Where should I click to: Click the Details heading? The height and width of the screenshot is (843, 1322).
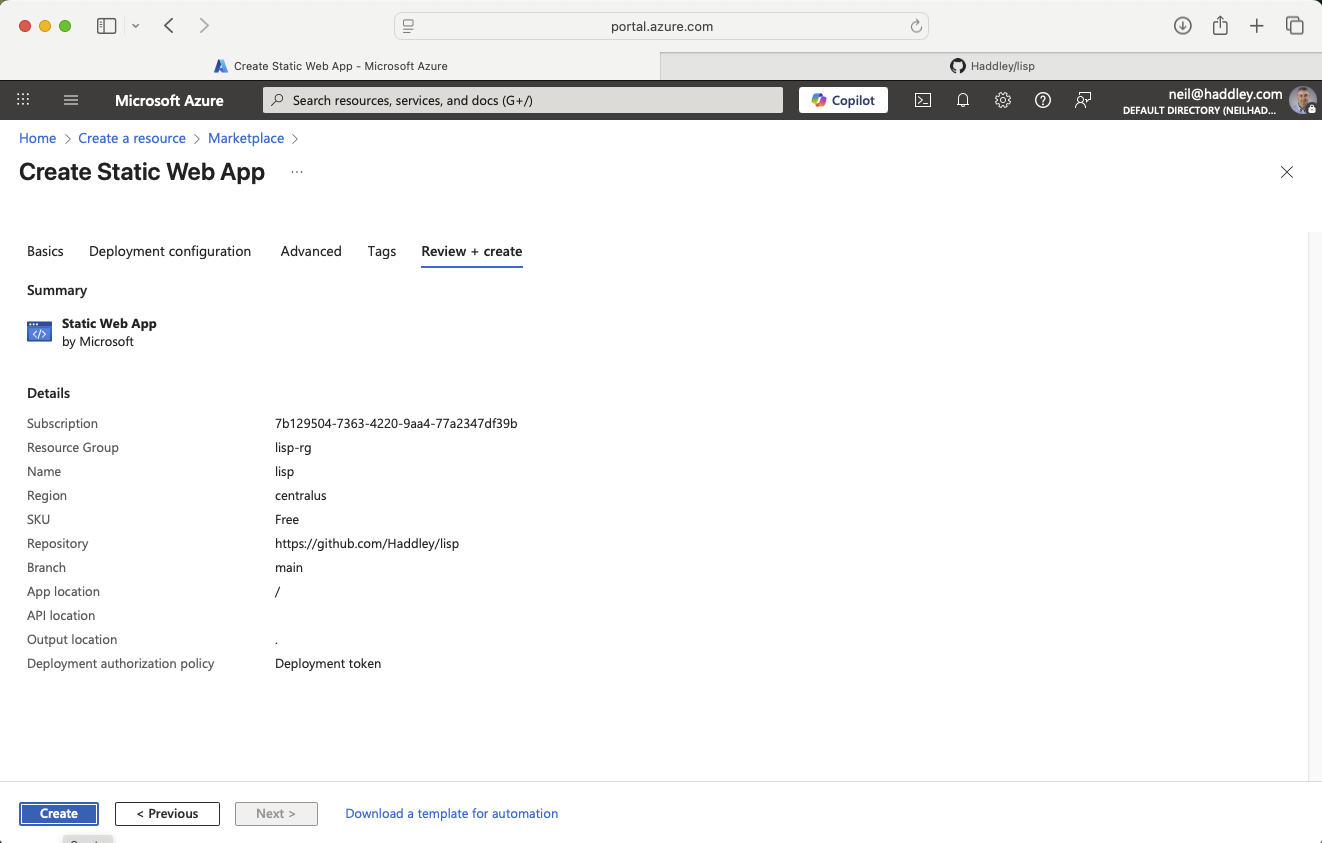click(x=49, y=393)
